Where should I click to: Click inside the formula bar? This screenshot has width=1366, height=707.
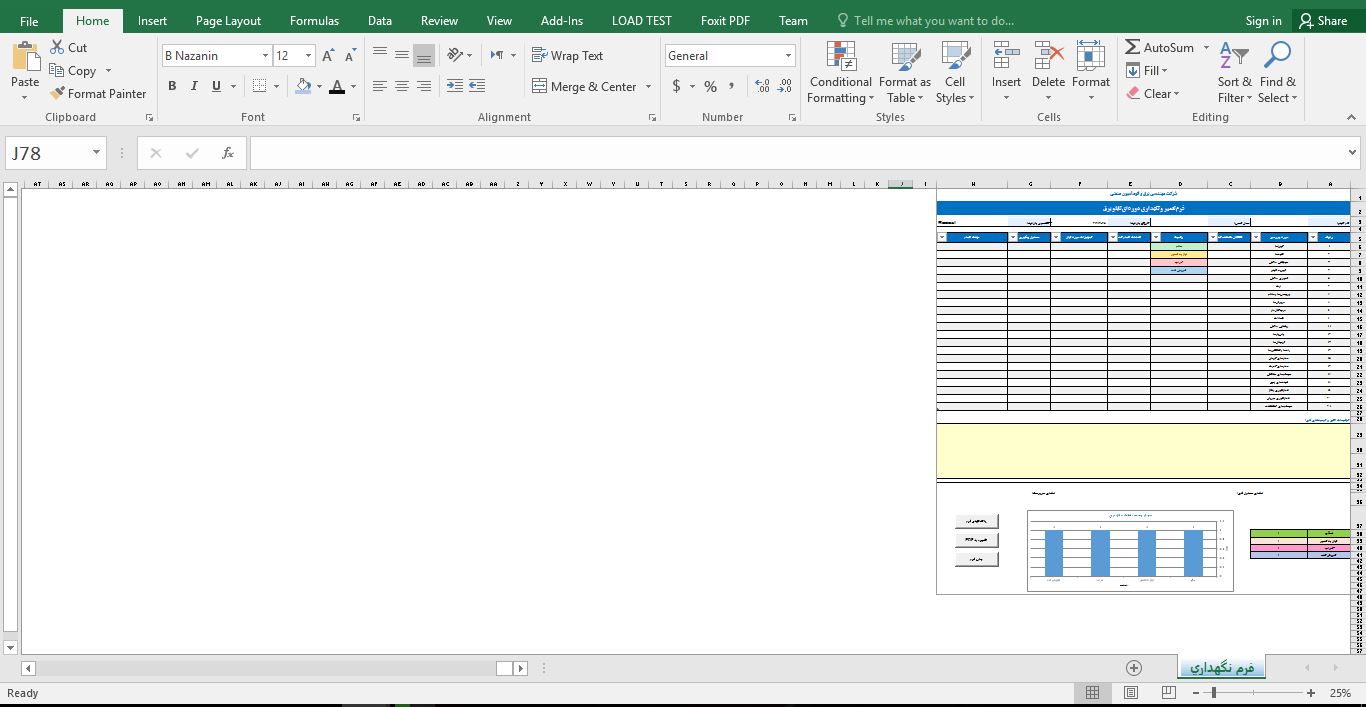[x=796, y=153]
